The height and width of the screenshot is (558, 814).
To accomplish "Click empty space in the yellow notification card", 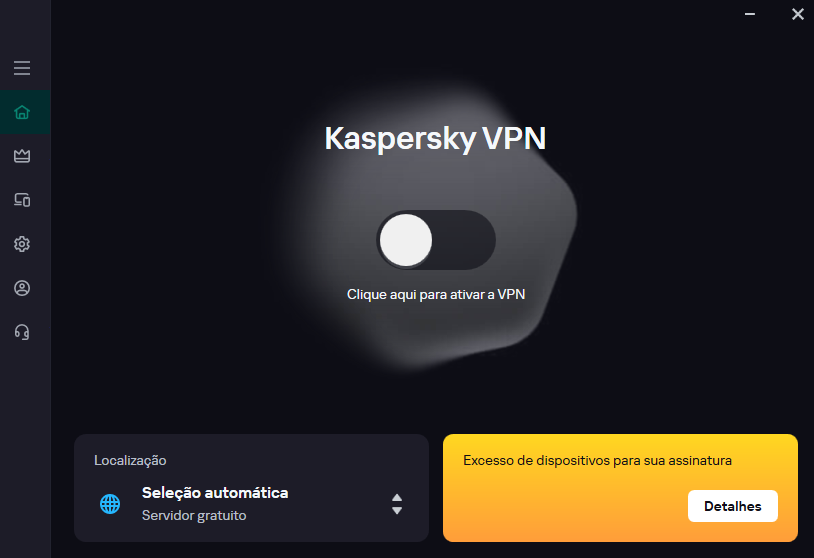I will click(560, 510).
